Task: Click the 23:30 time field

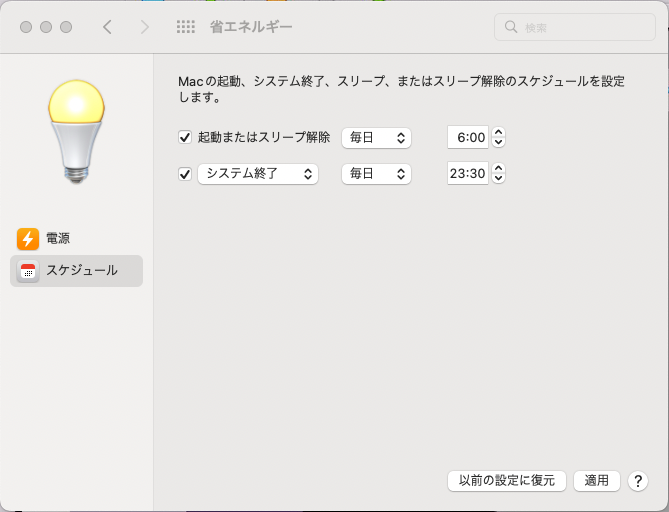Action: point(468,173)
